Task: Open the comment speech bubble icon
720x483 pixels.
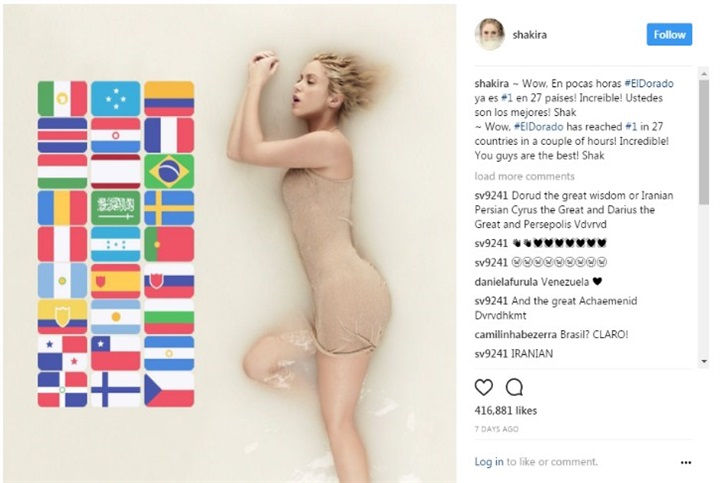Action: tap(514, 388)
